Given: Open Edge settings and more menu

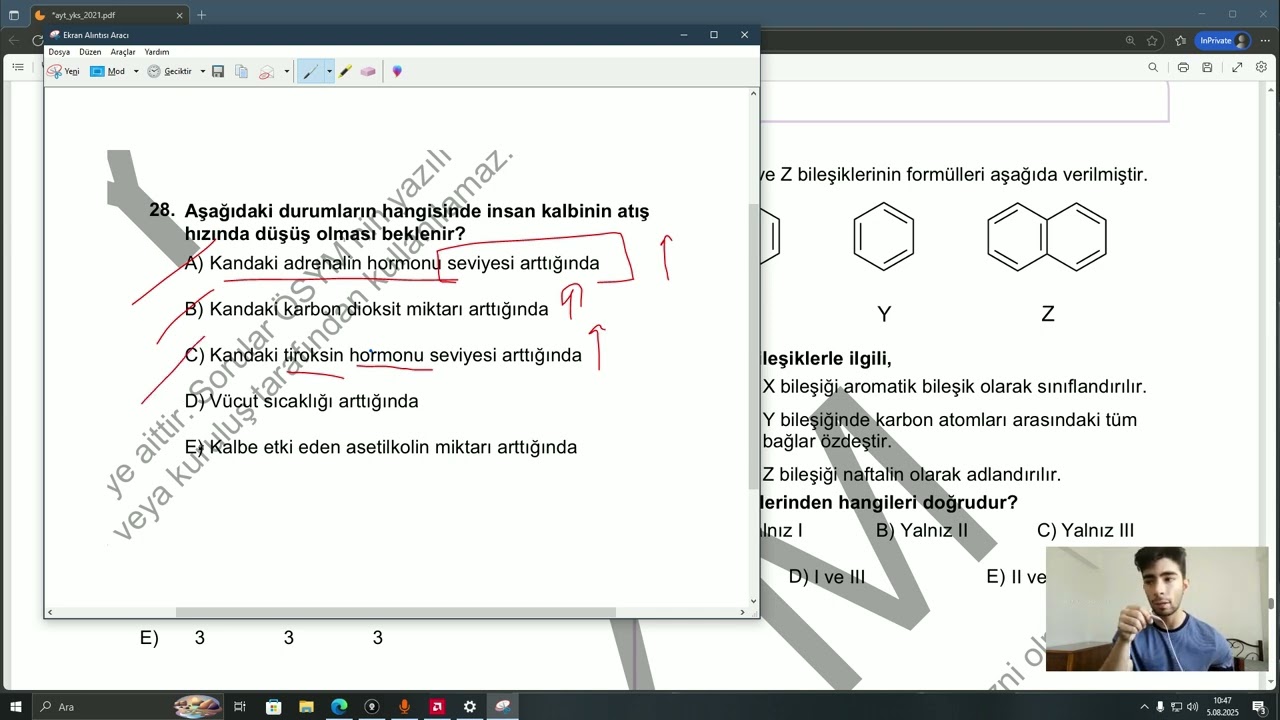Looking at the screenshot, I should click(x=1264, y=41).
